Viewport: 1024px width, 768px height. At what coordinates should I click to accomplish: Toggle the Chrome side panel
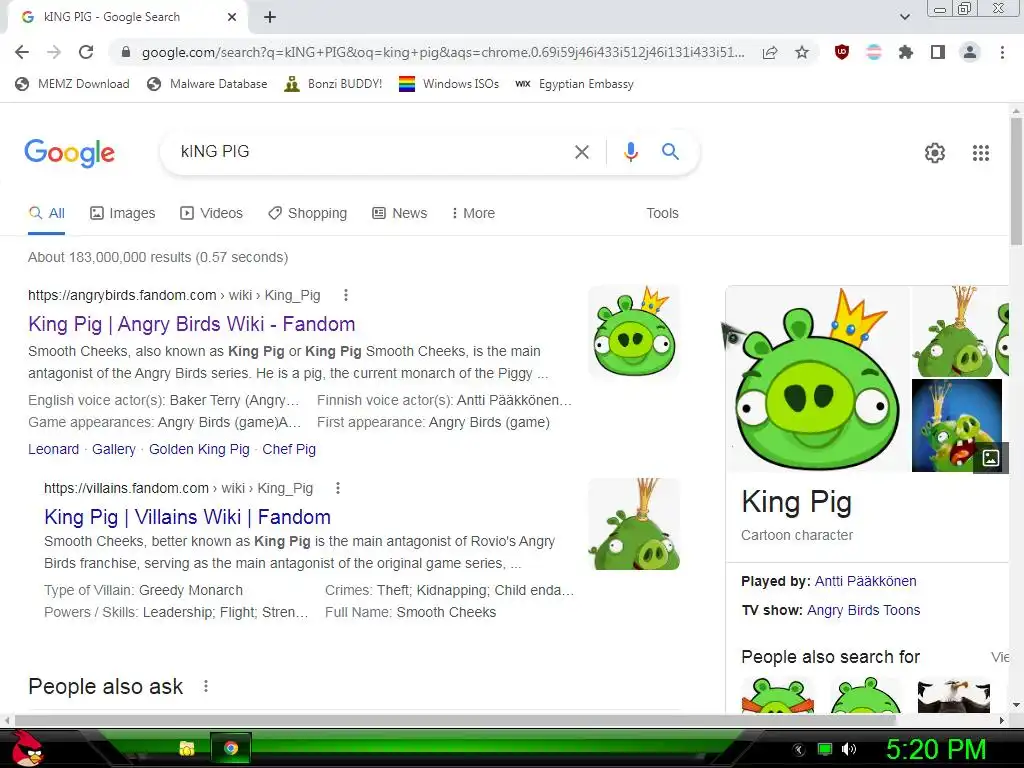click(938, 52)
